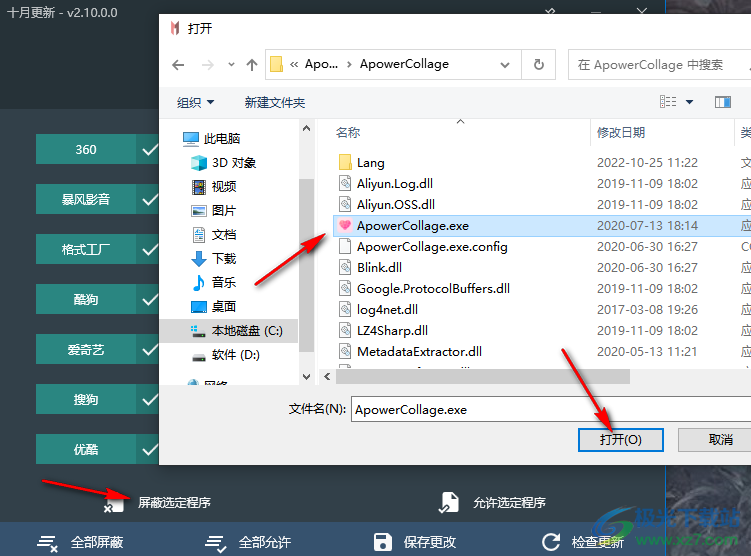Image resolution: width=751 pixels, height=556 pixels.
Task: Change the file view layout icon
Action: 668,102
